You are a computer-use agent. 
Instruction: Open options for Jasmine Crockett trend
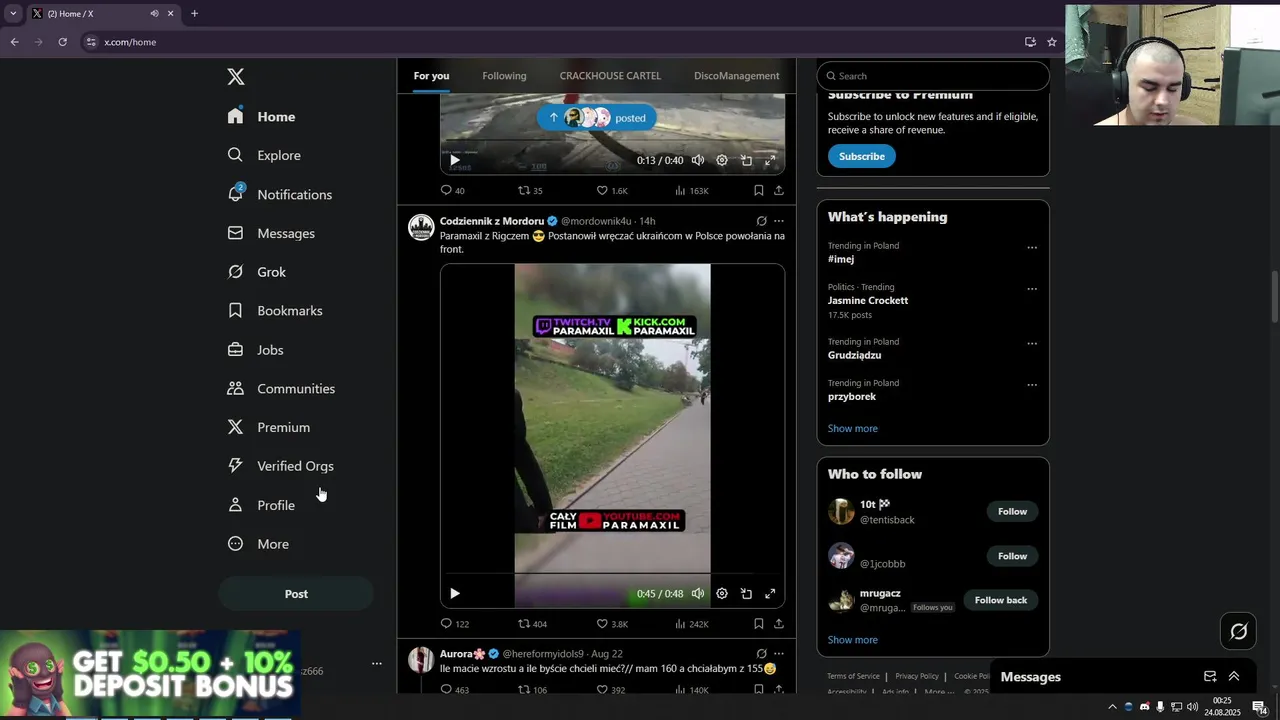pyautogui.click(x=1032, y=289)
